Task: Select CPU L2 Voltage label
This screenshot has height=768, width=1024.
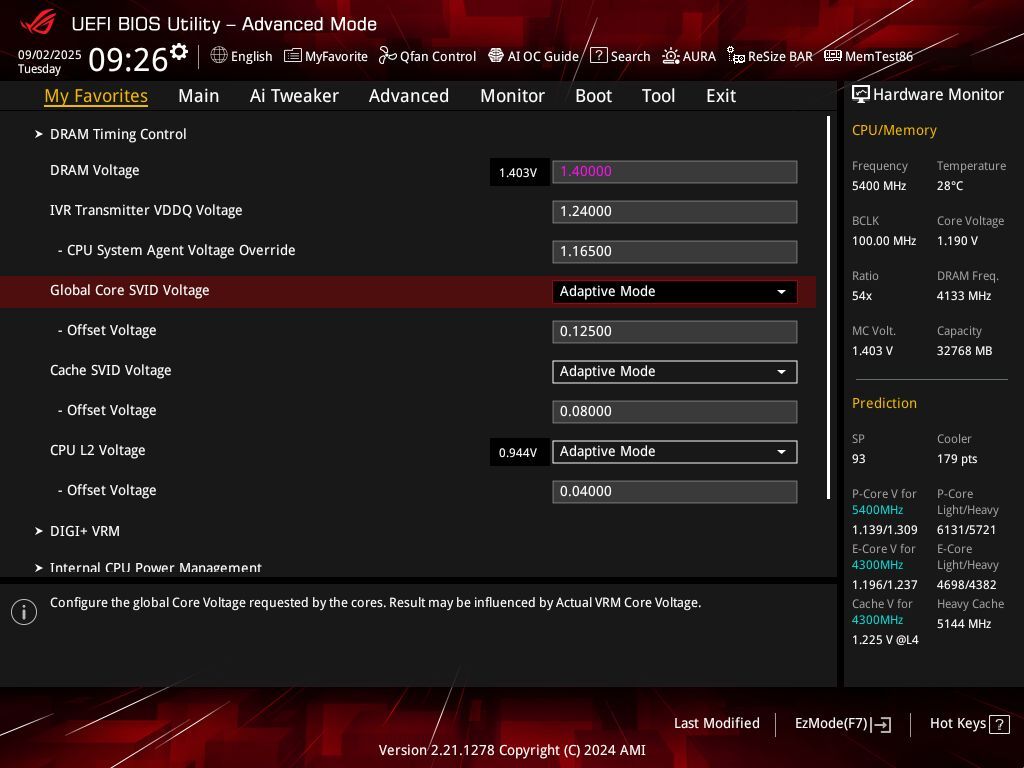Action: tap(97, 451)
